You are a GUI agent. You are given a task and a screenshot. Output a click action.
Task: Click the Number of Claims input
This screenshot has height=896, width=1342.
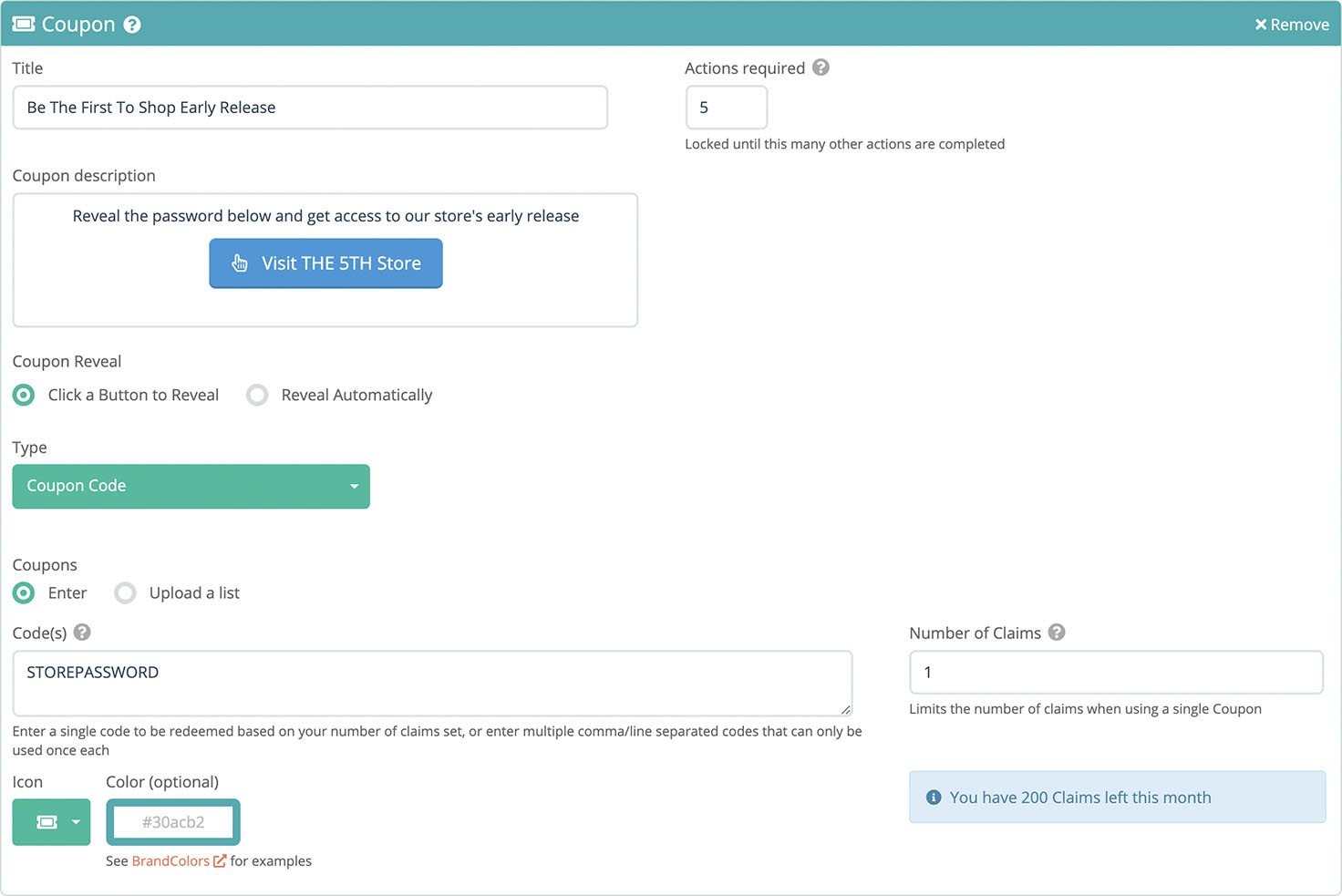(1115, 672)
